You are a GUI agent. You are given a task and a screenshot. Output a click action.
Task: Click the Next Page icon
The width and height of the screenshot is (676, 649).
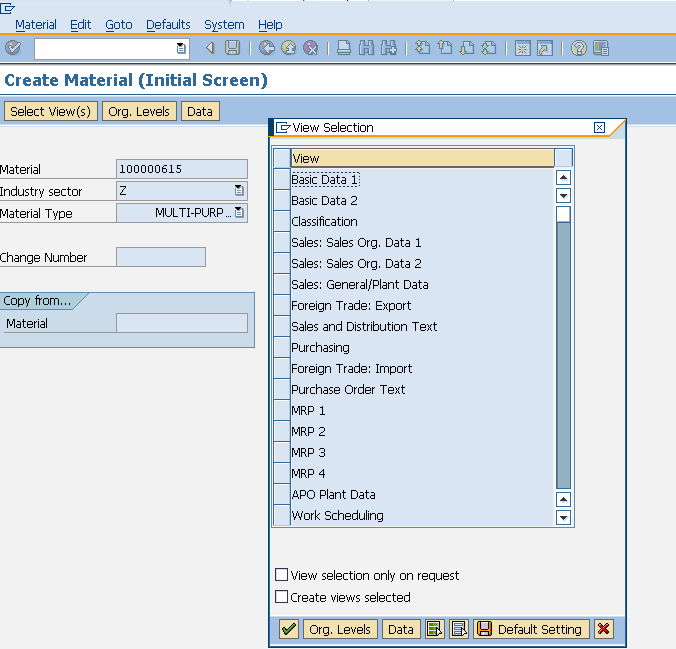pyautogui.click(x=467, y=48)
